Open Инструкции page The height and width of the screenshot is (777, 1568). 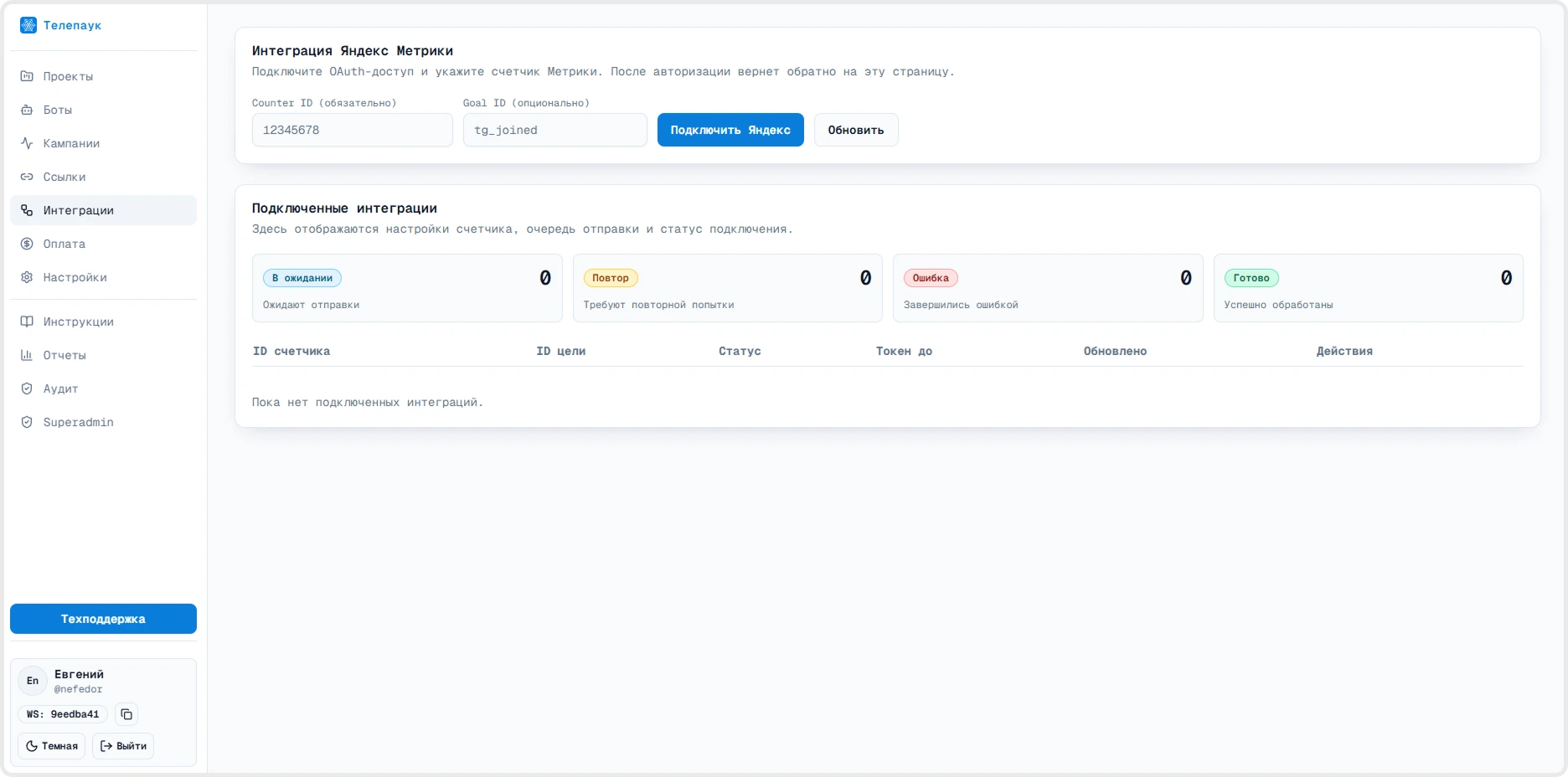(103, 322)
